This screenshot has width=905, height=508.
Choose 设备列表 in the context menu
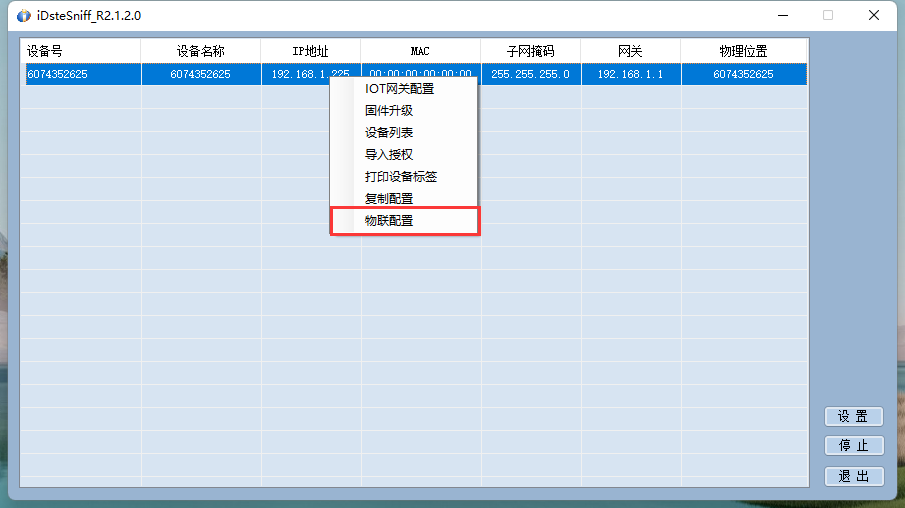pos(389,133)
